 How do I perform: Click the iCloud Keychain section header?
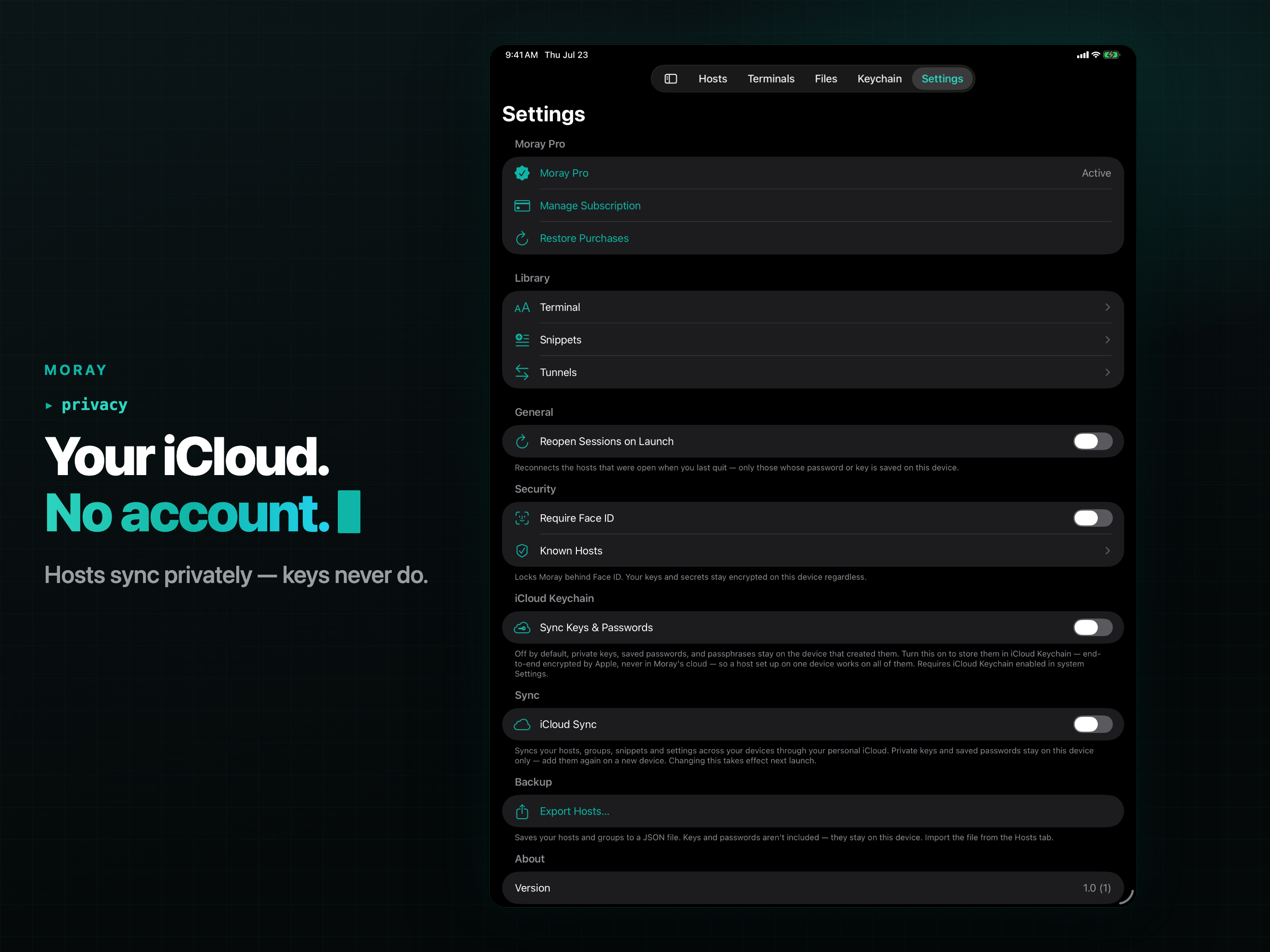[554, 599]
